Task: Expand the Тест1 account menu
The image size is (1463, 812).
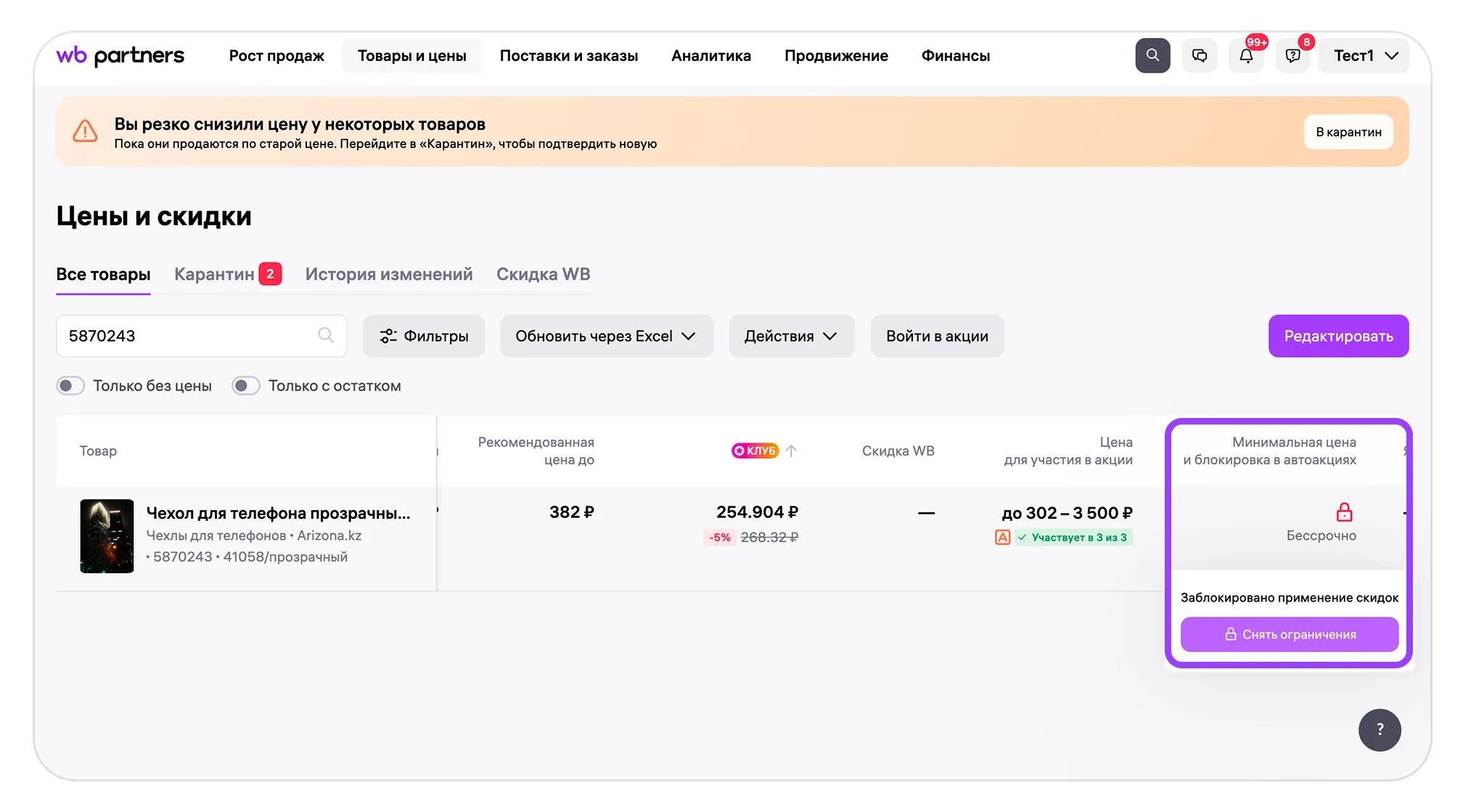Action: 1366,56
